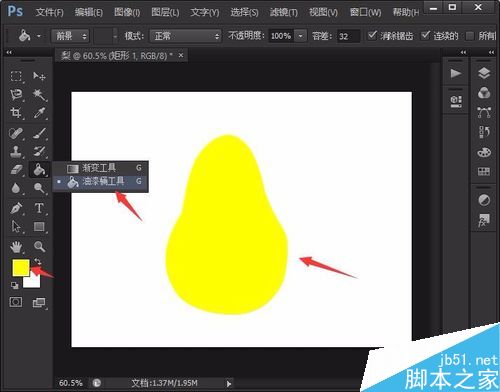Screen dimensions: 500x392
Task: Select the Pen tool
Action: [x=16, y=208]
